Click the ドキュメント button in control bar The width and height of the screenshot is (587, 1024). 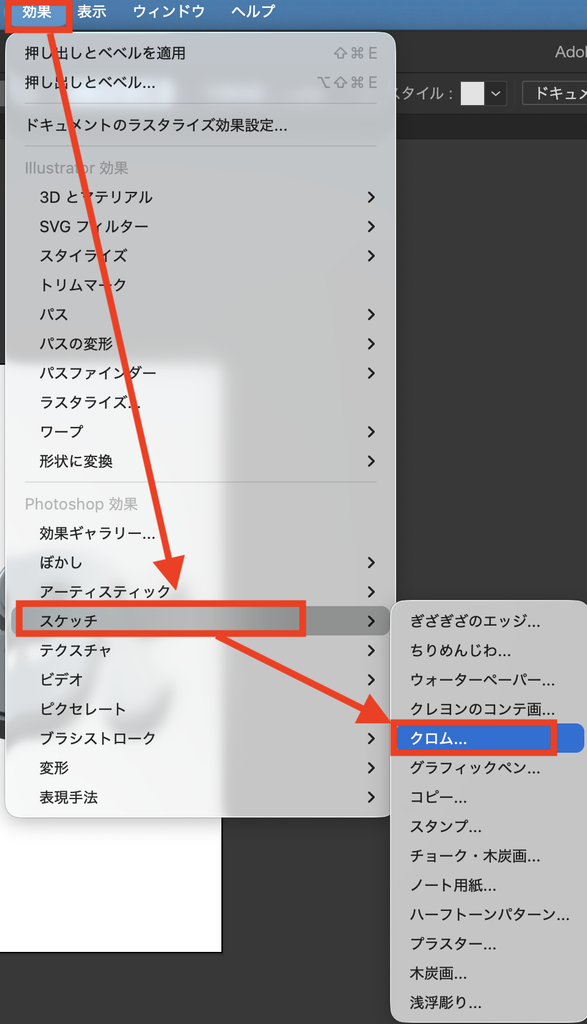point(556,93)
